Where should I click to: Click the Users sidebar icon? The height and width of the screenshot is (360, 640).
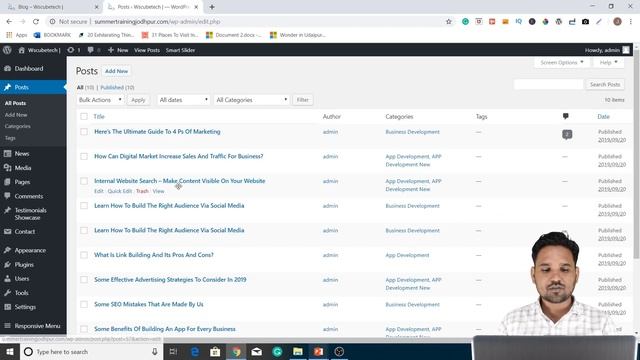pyautogui.click(x=7, y=279)
